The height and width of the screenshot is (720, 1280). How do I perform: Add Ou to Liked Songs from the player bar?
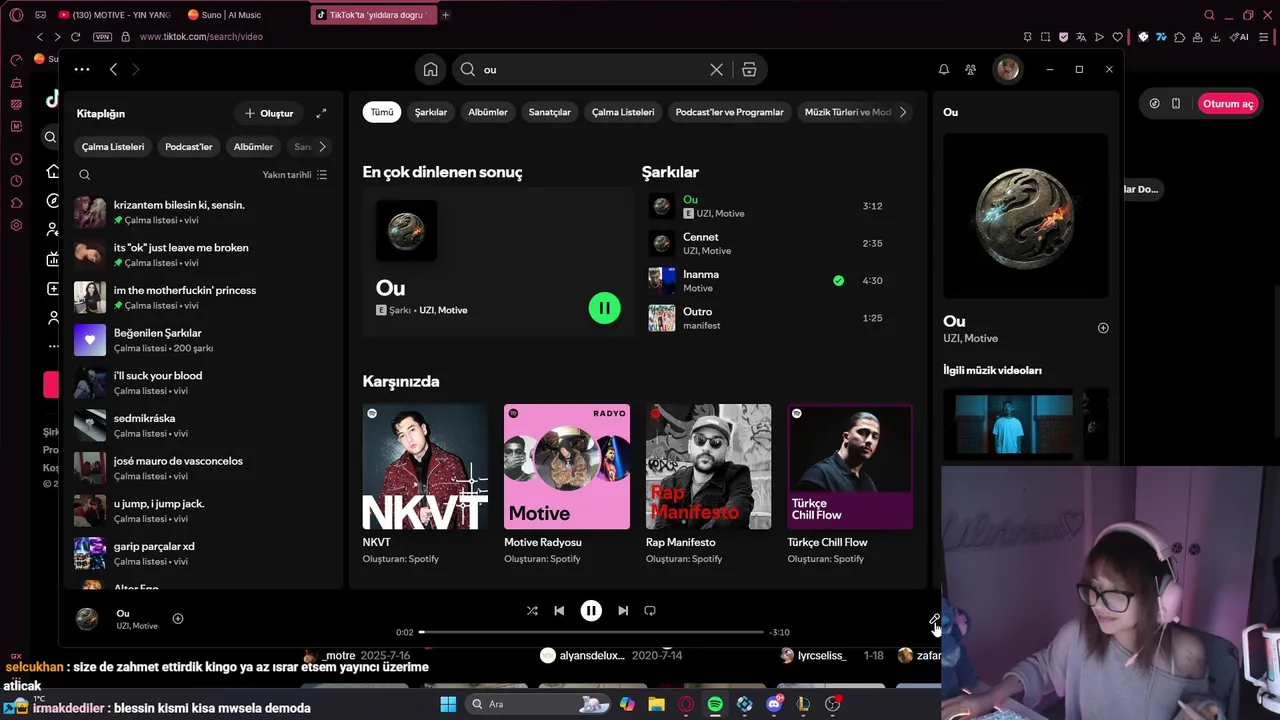click(x=178, y=618)
